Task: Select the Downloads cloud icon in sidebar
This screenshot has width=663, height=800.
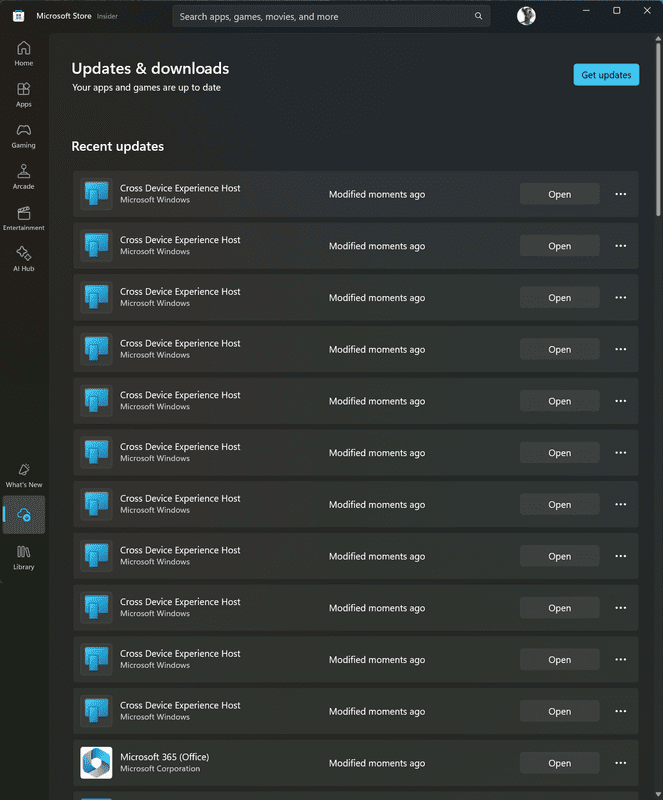Action: (23, 515)
